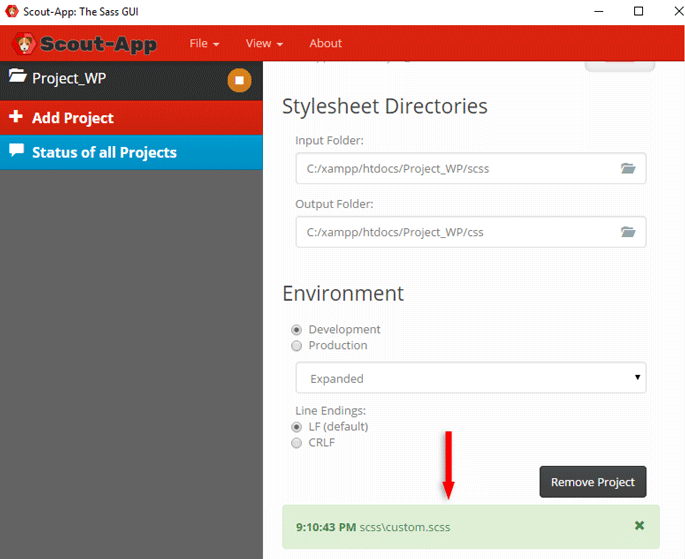Image resolution: width=685 pixels, height=559 pixels.
Task: Open the View menu
Action: [x=264, y=43]
